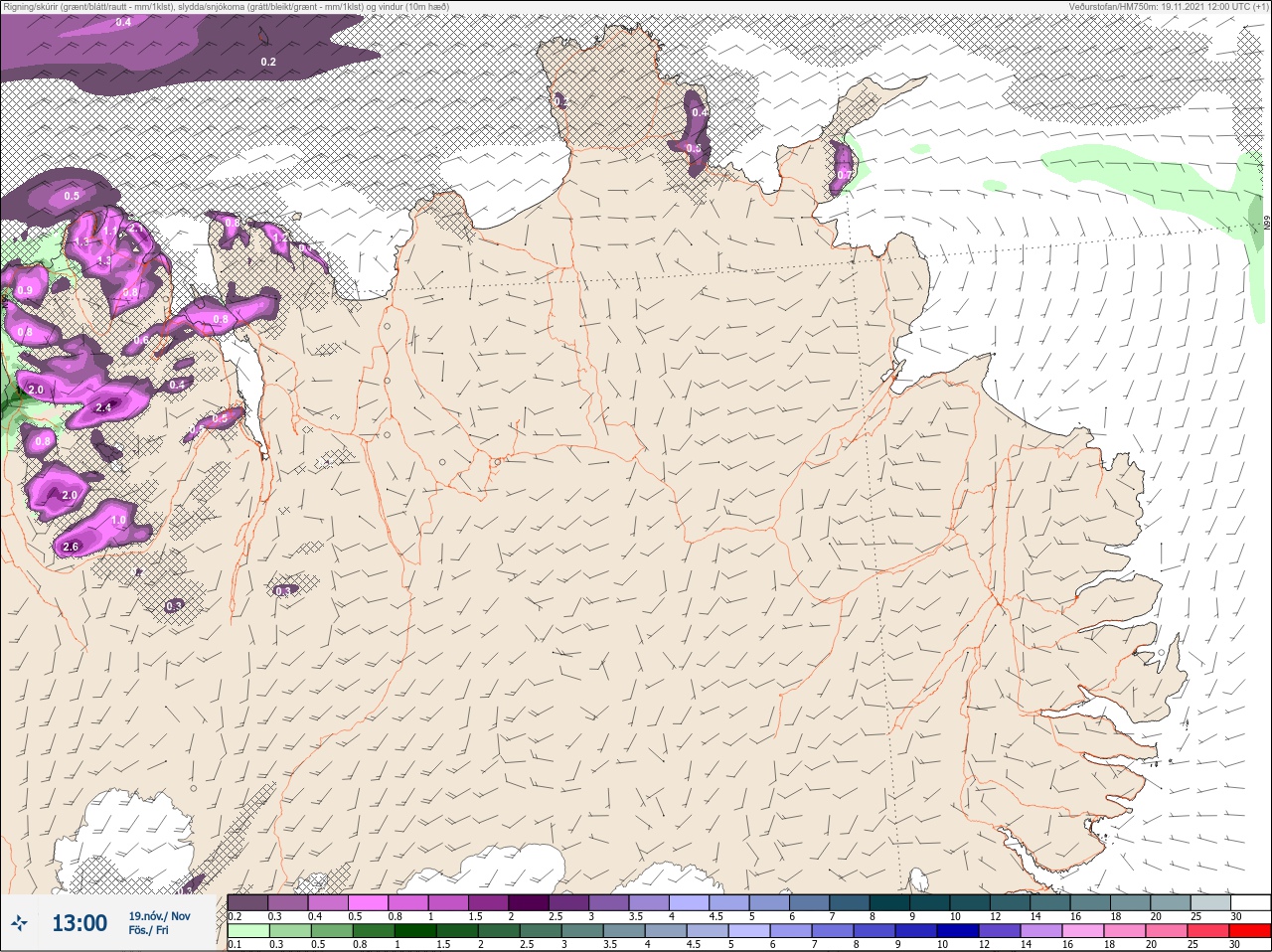The height and width of the screenshot is (952, 1272).
Task: Select lower legend red swatch after 30
Action: click(x=1250, y=930)
